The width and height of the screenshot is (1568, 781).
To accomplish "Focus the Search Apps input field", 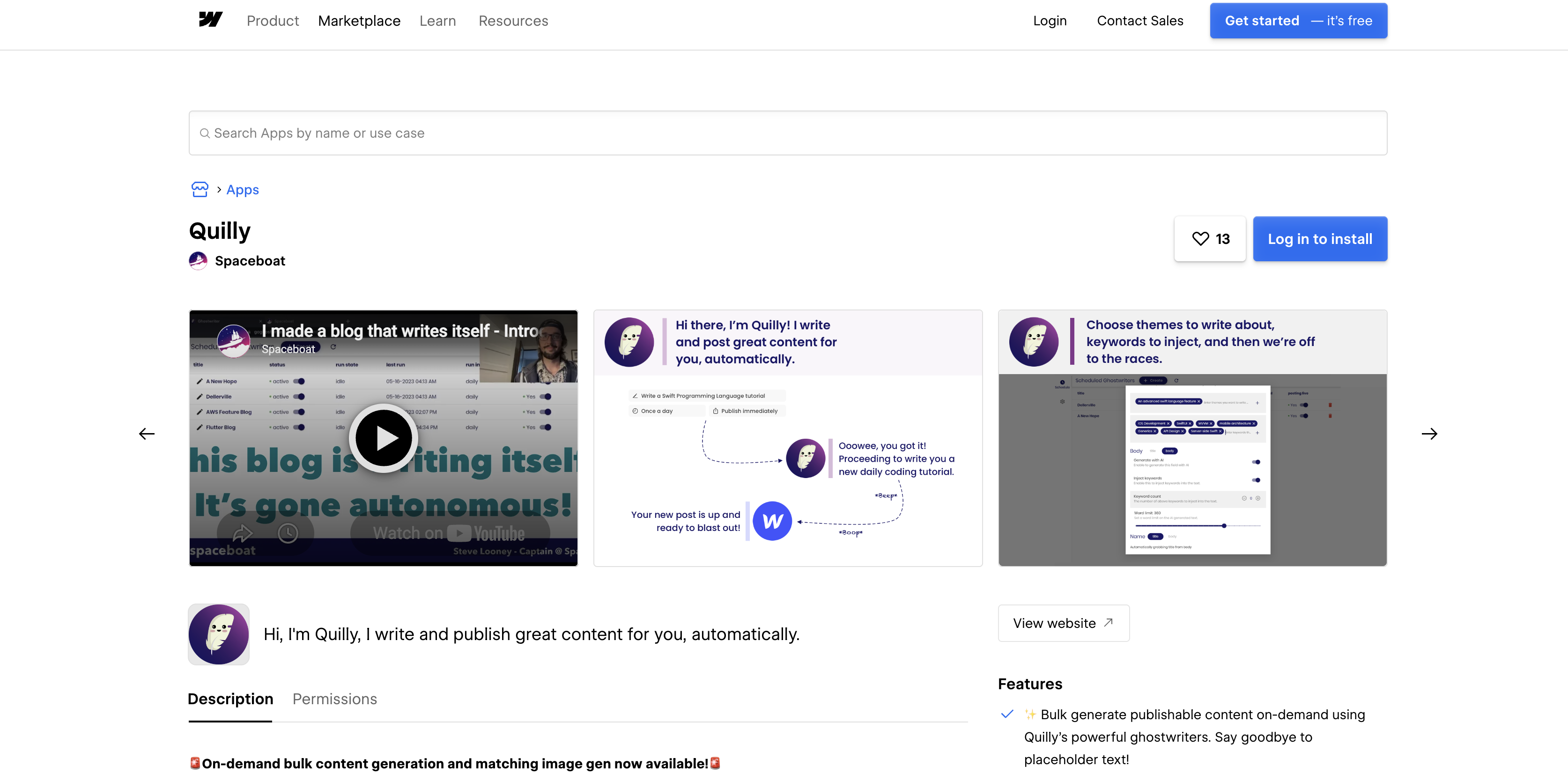I will [788, 133].
